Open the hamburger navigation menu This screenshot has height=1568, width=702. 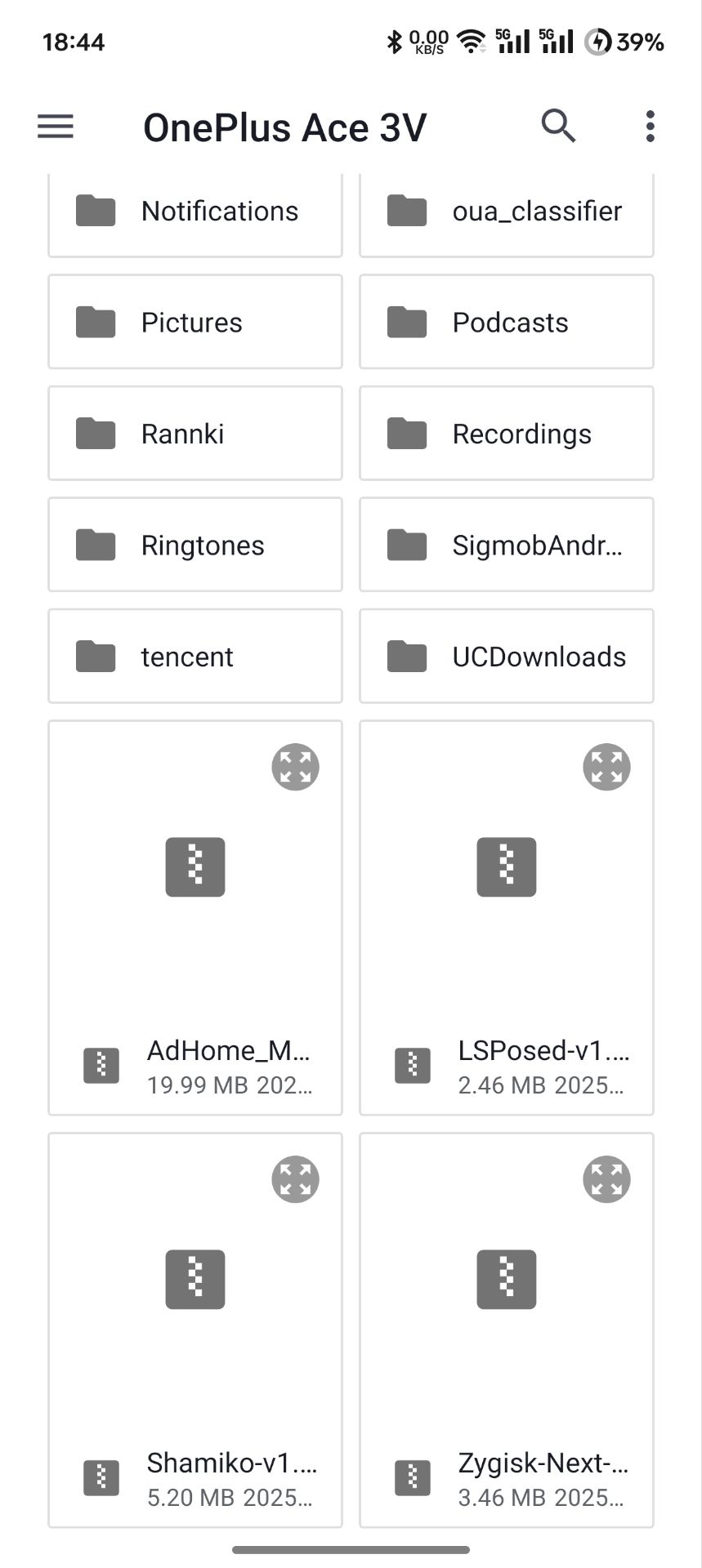(x=56, y=127)
